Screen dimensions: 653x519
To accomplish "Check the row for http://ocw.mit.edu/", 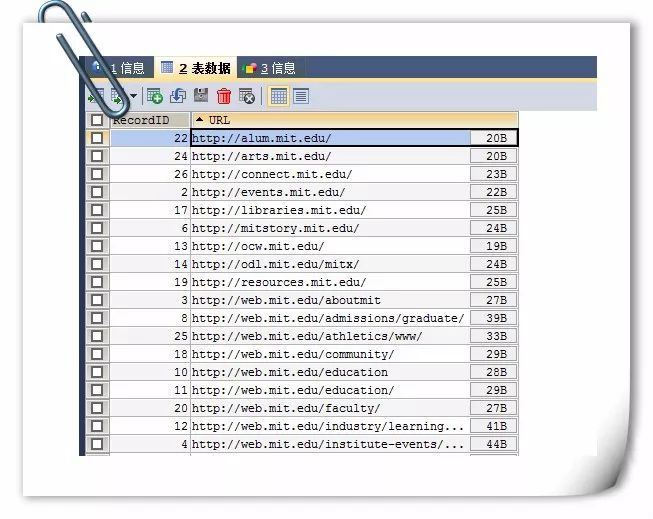I will [97, 246].
